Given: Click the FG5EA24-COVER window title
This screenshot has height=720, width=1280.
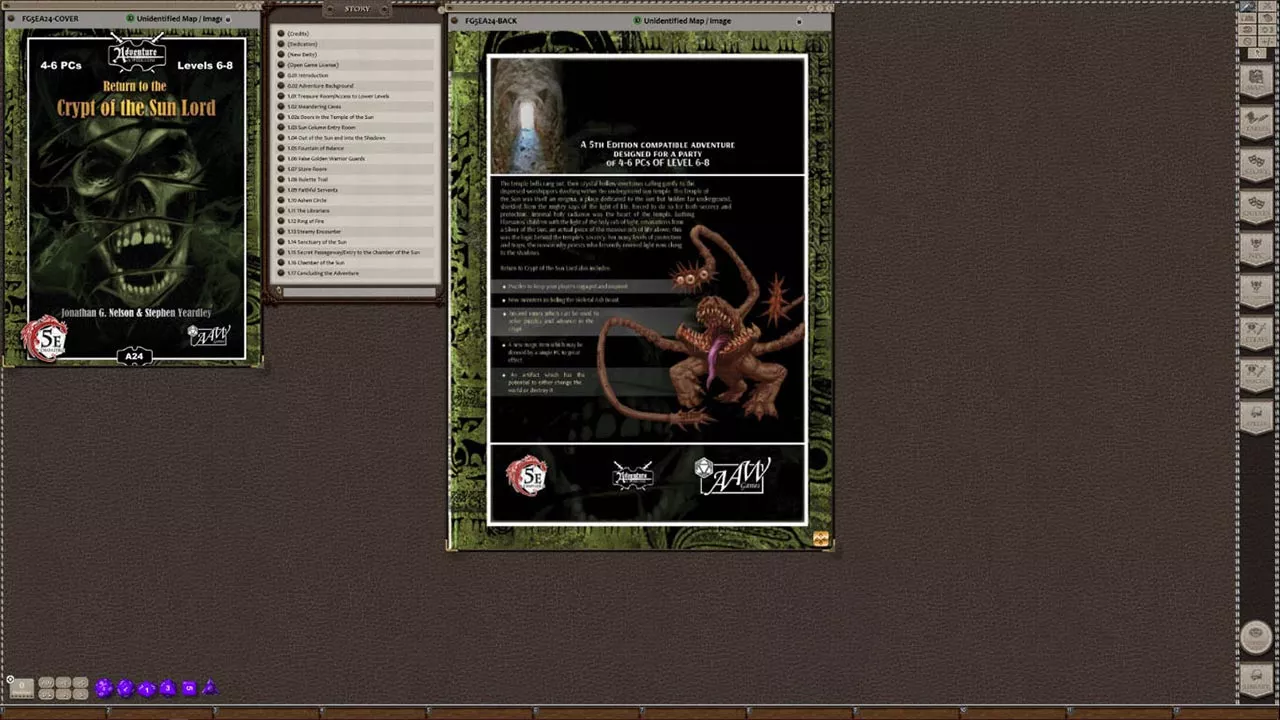Looking at the screenshot, I should point(50,19).
